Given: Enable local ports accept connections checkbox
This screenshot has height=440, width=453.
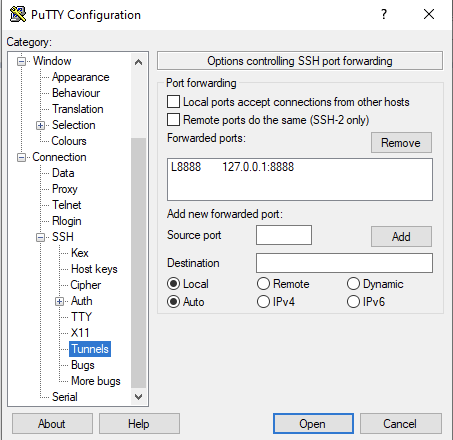Looking at the screenshot, I should pyautogui.click(x=173, y=102).
